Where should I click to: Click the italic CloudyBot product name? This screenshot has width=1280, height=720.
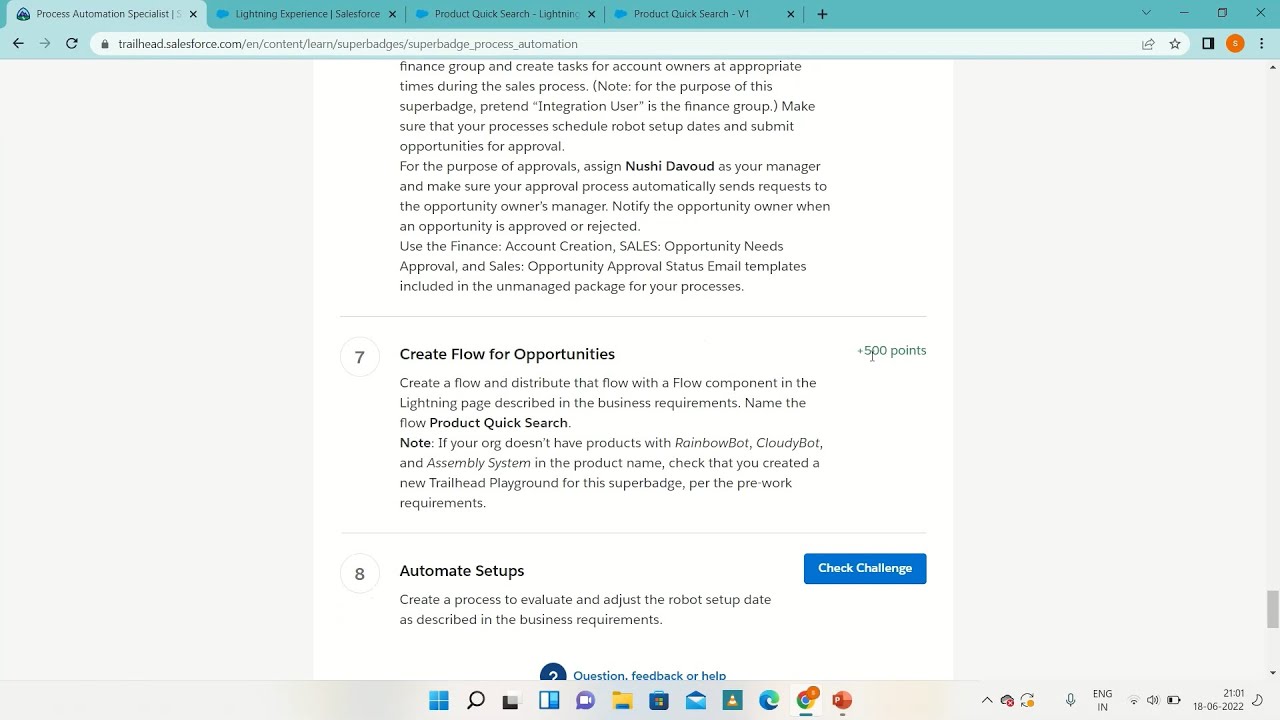tap(788, 443)
